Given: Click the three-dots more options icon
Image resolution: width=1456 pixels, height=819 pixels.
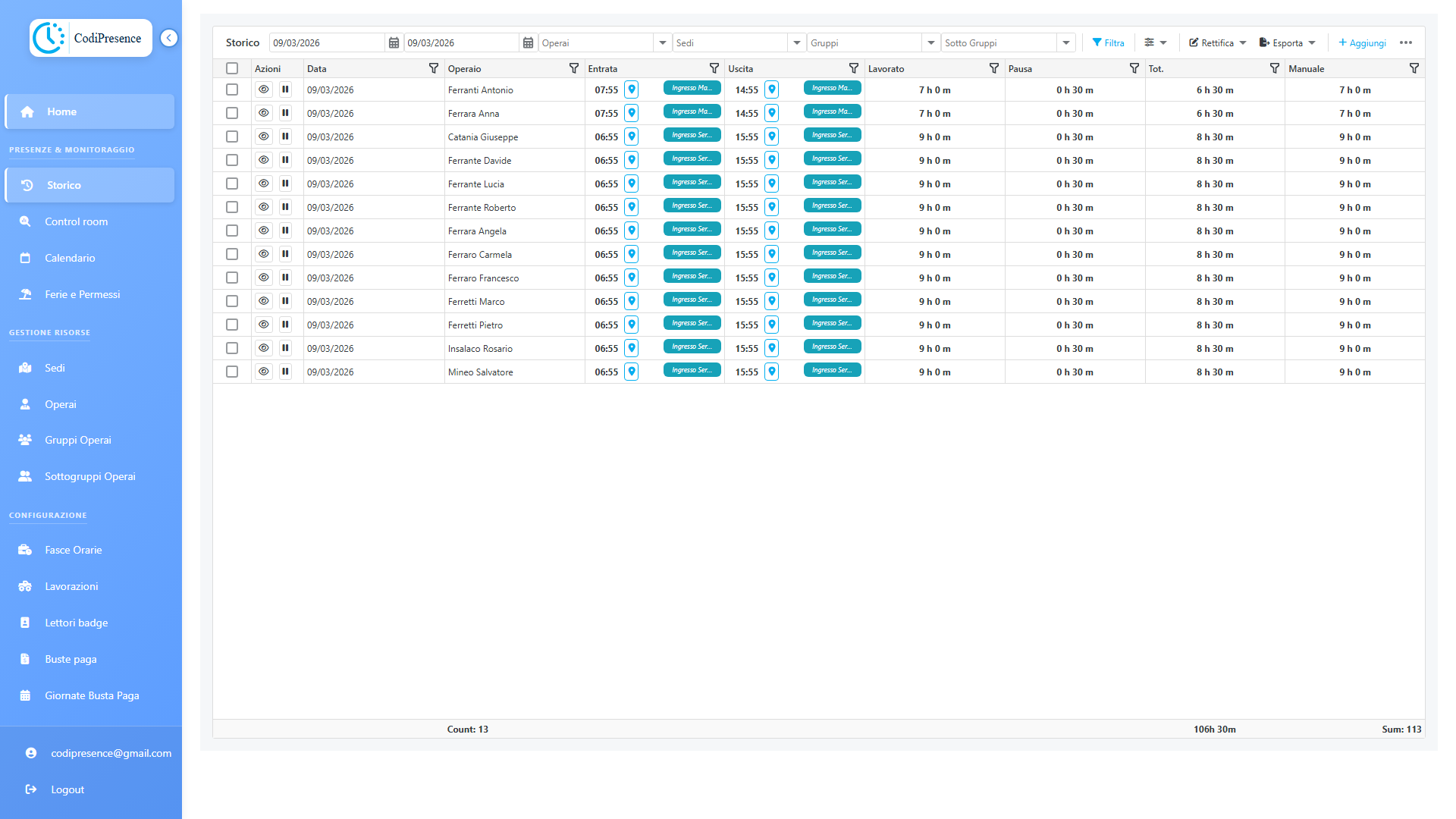Looking at the screenshot, I should point(1406,42).
